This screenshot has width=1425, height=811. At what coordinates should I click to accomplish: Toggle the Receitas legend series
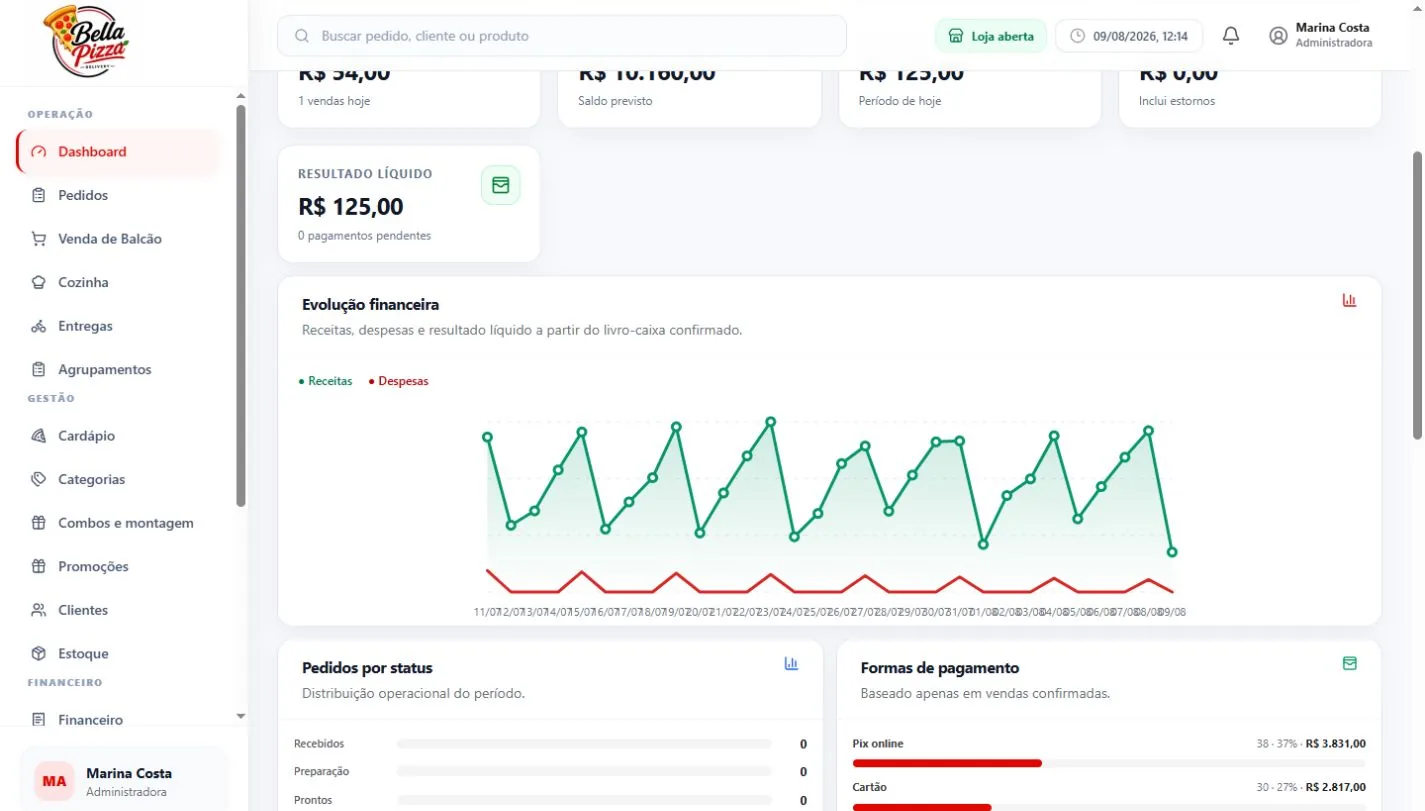pos(325,381)
